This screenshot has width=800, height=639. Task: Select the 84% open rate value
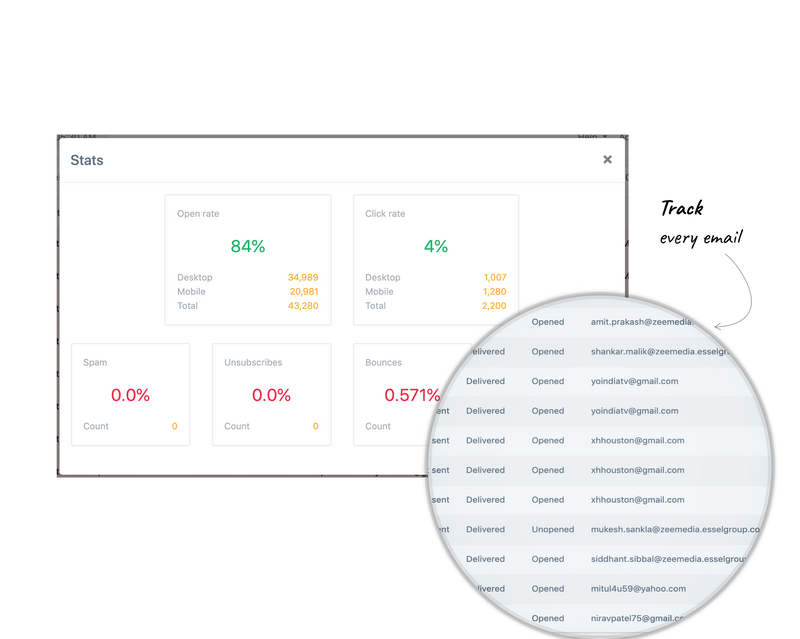(248, 247)
